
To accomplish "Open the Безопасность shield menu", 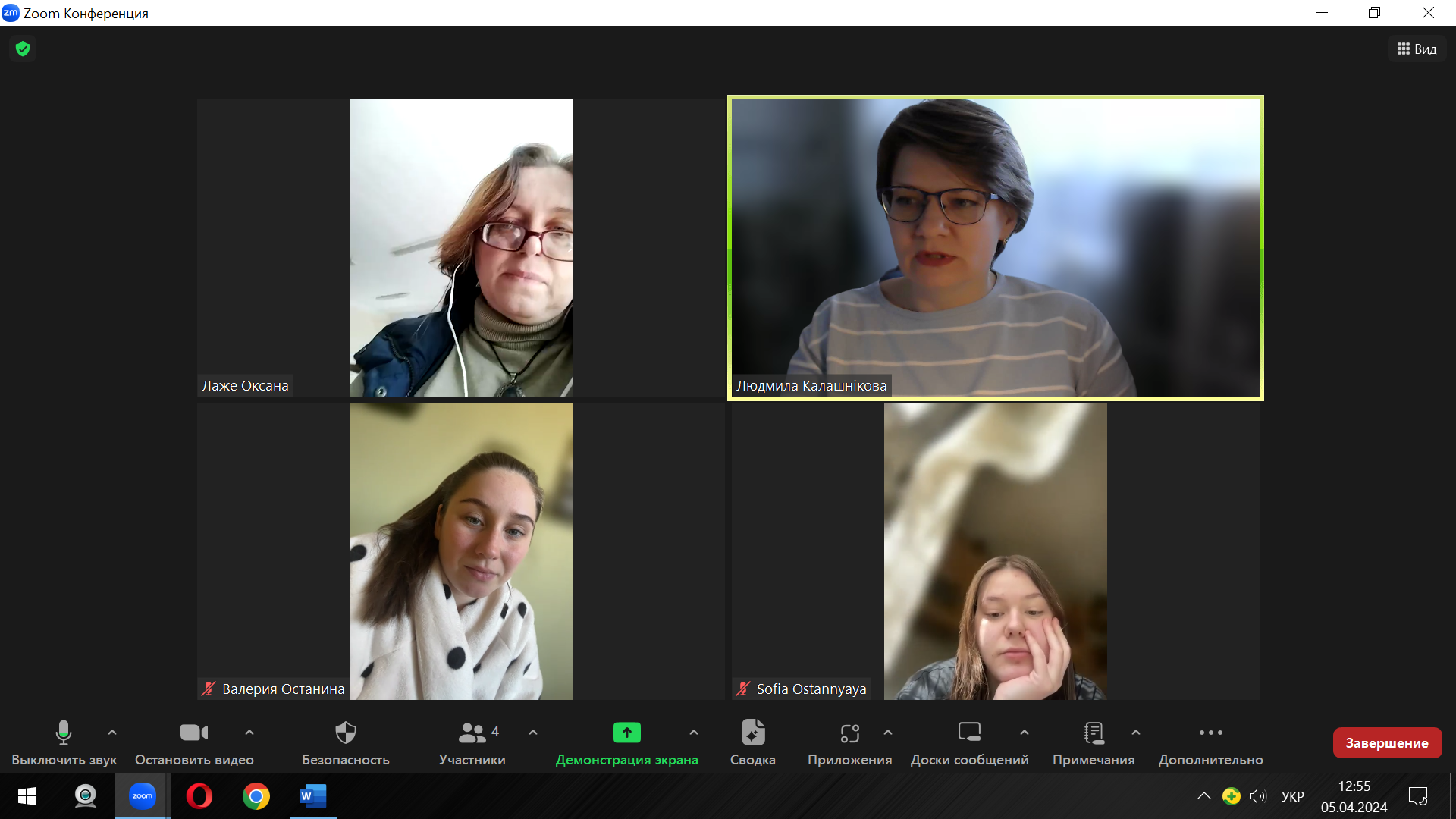I will (x=346, y=743).
